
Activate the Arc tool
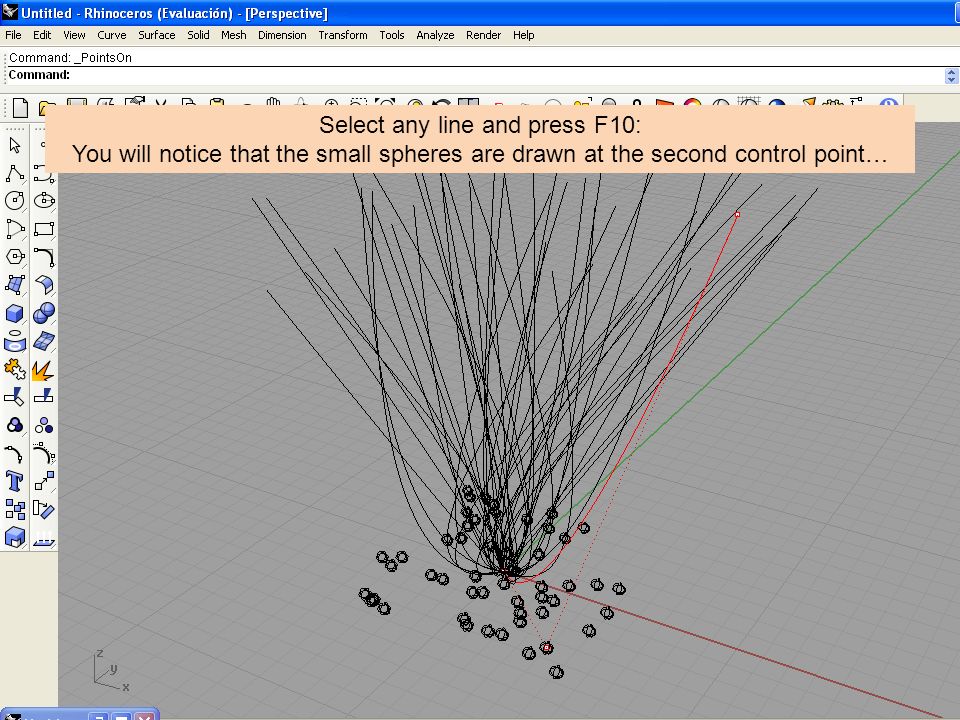[x=15, y=229]
